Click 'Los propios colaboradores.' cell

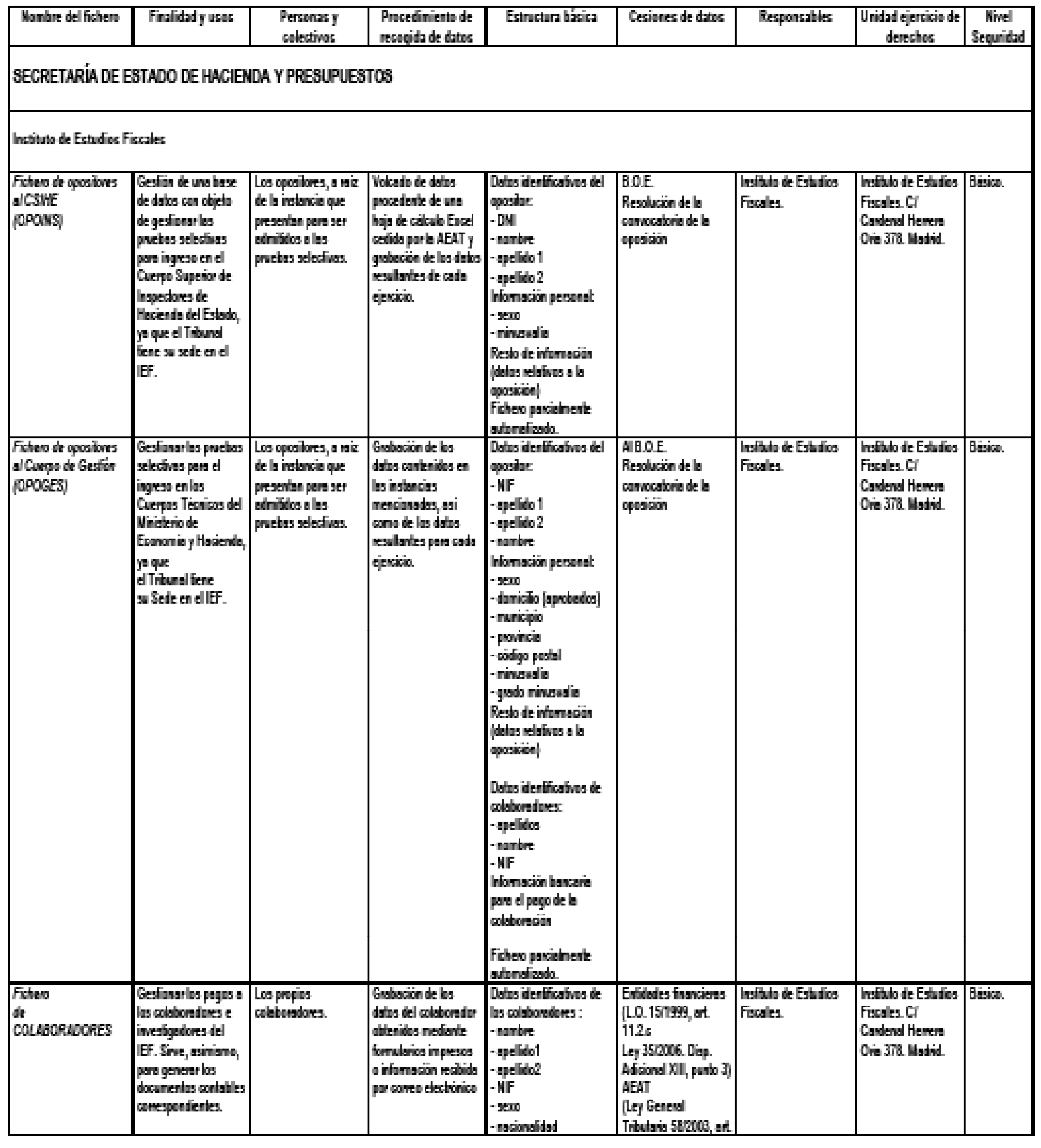coord(309,1060)
